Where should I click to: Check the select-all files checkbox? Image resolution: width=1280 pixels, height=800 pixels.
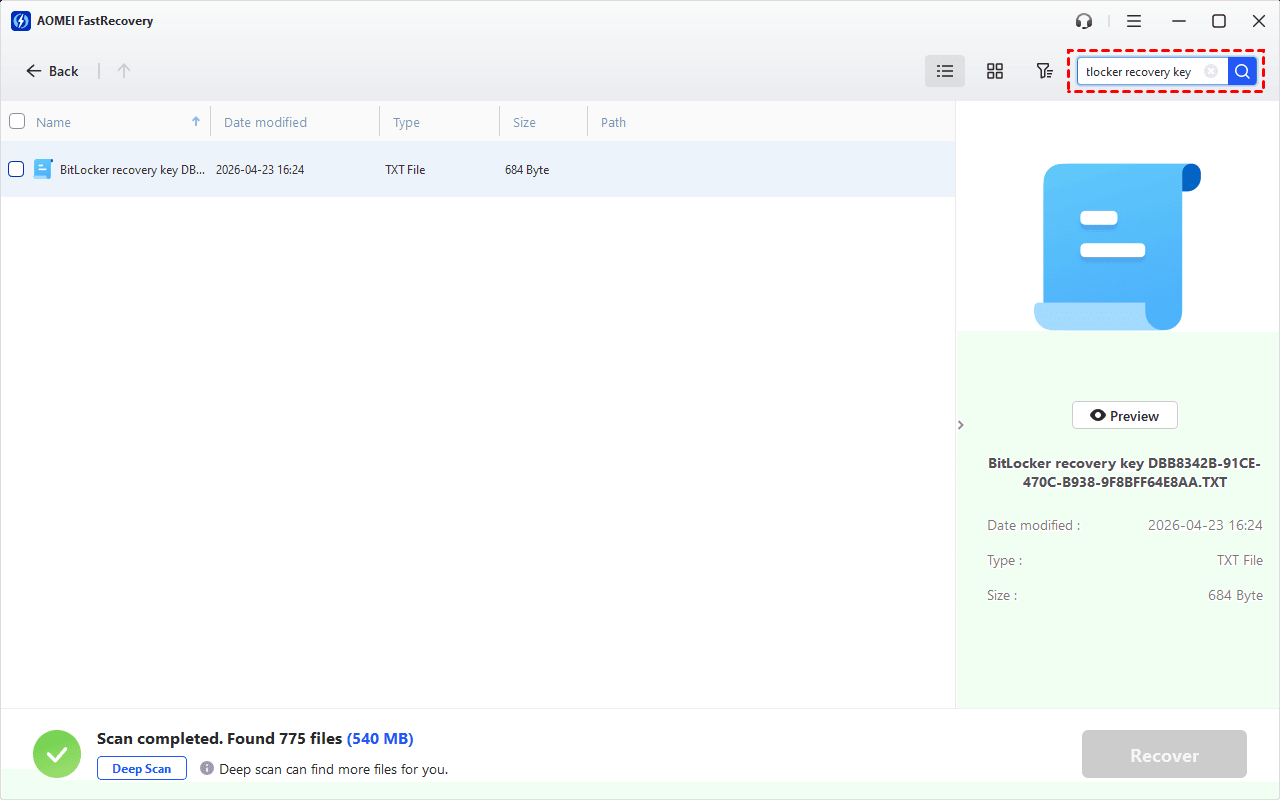point(17,121)
